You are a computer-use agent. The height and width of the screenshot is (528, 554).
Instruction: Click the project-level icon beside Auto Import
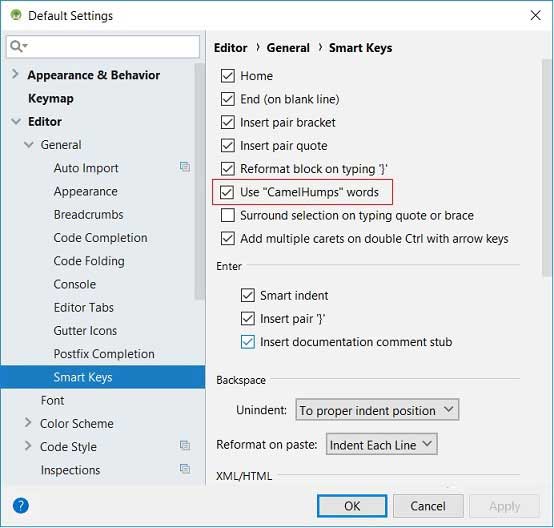[185, 167]
